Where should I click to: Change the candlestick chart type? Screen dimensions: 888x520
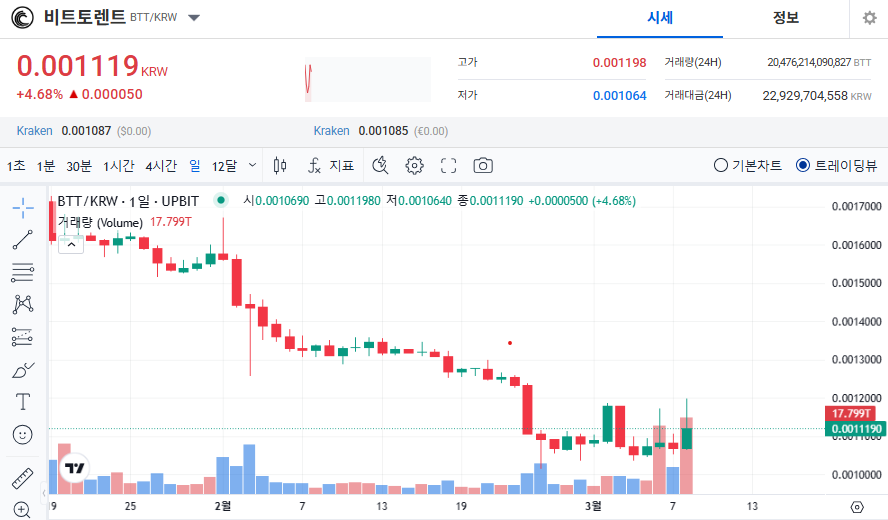click(x=280, y=165)
